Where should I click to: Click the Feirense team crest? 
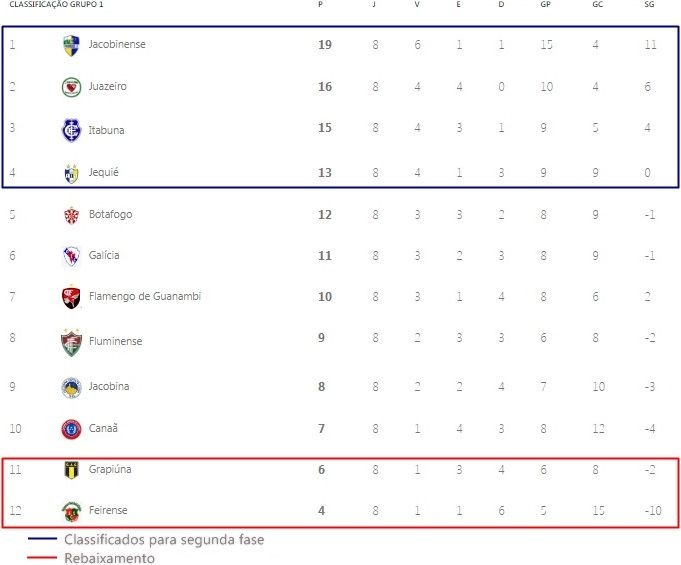pyautogui.click(x=71, y=512)
